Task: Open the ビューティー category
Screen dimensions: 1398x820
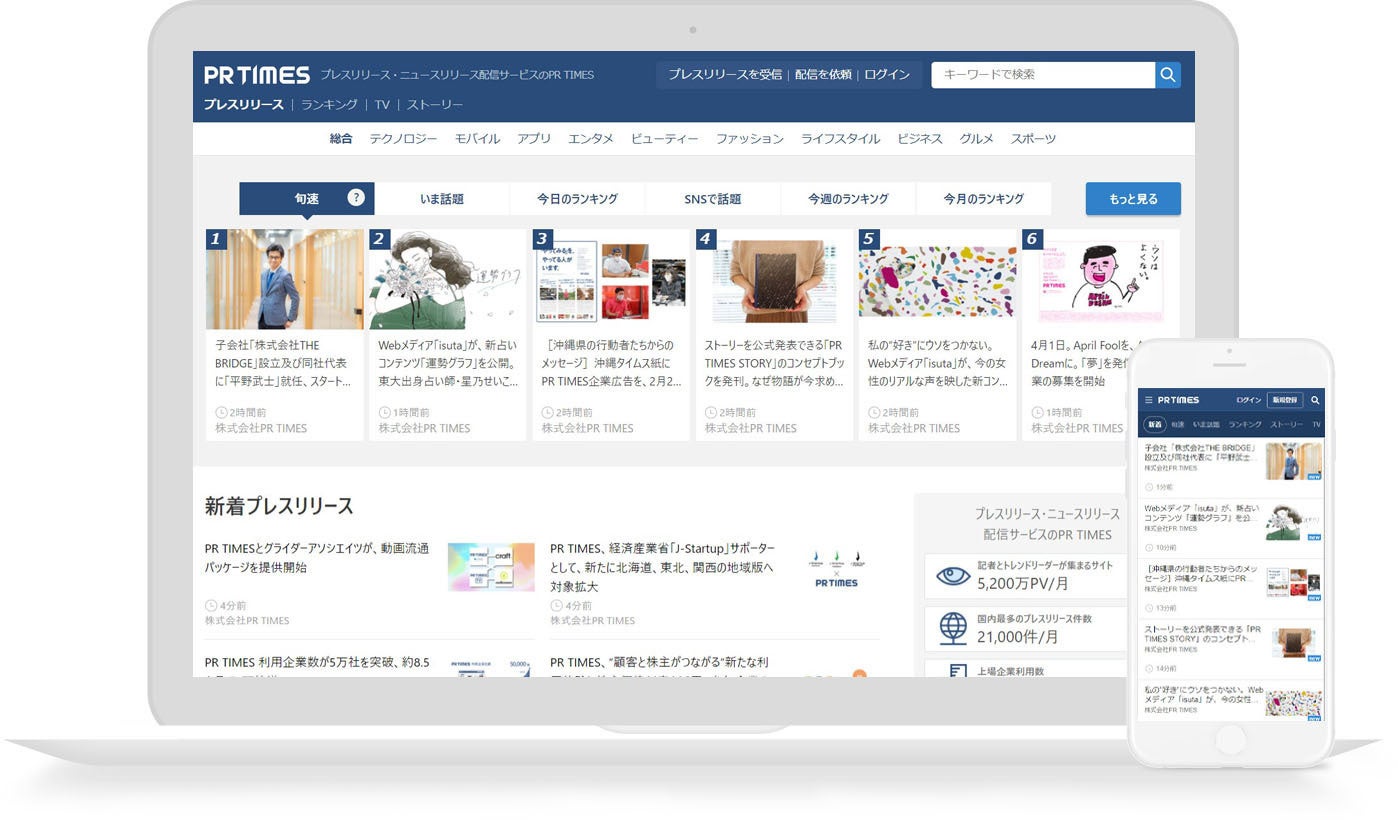Action: (x=664, y=139)
